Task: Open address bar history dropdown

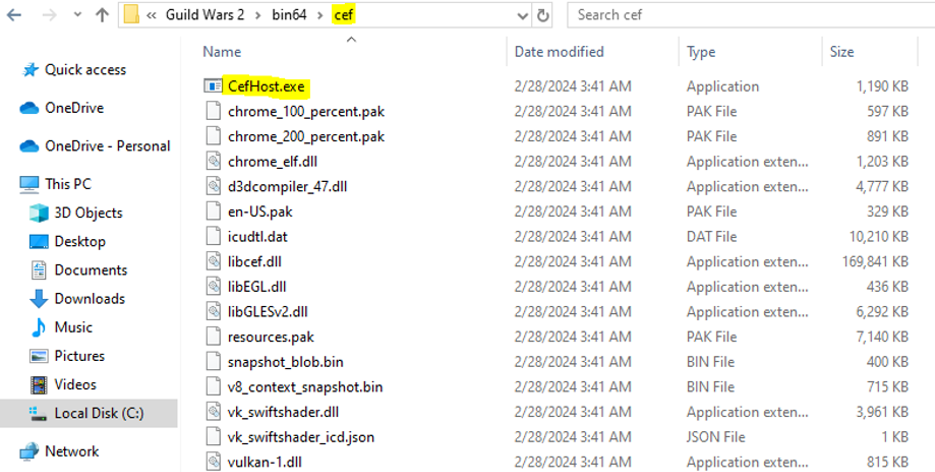Action: click(x=522, y=16)
